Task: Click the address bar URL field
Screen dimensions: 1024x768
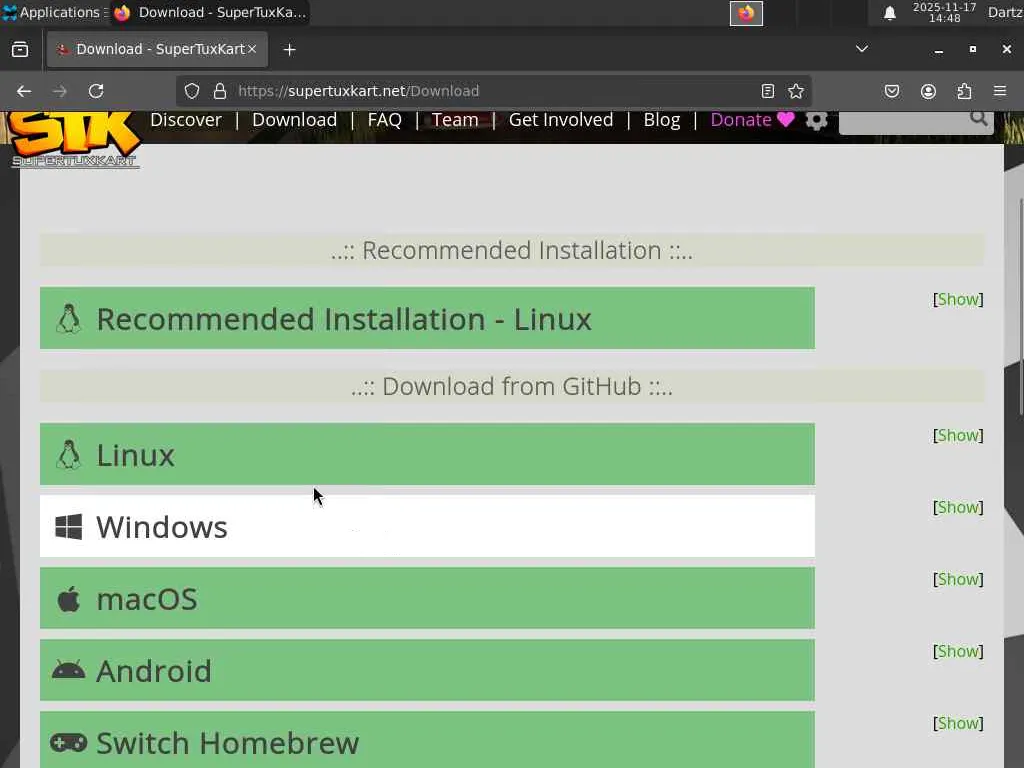Action: pyautogui.click(x=493, y=91)
